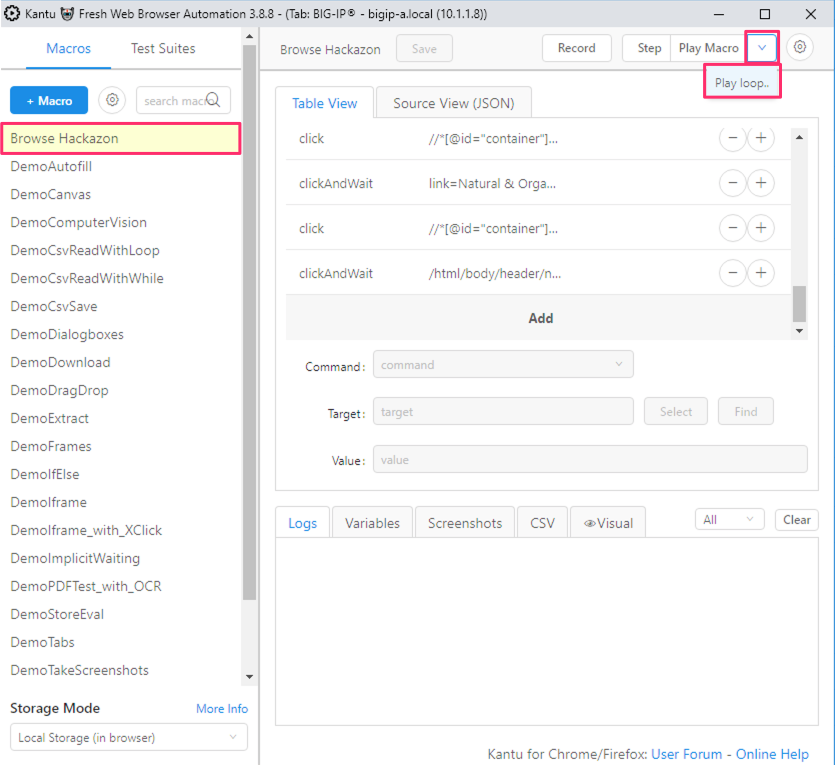The image size is (835, 765).
Task: Add command after /html/body/header row
Action: pyautogui.click(x=761, y=273)
